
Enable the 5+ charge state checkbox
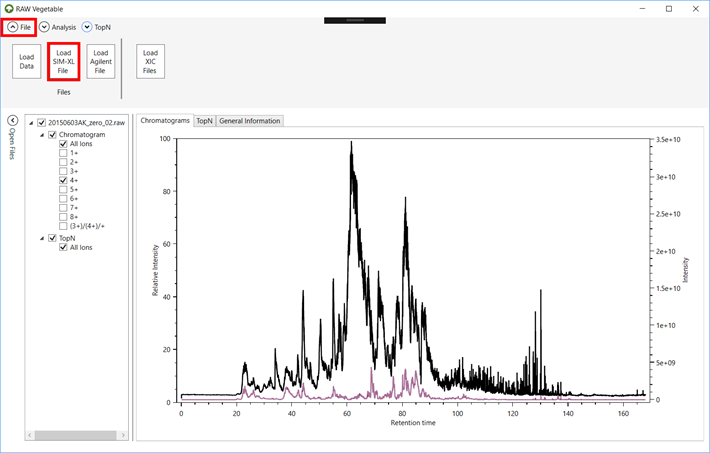coord(63,189)
